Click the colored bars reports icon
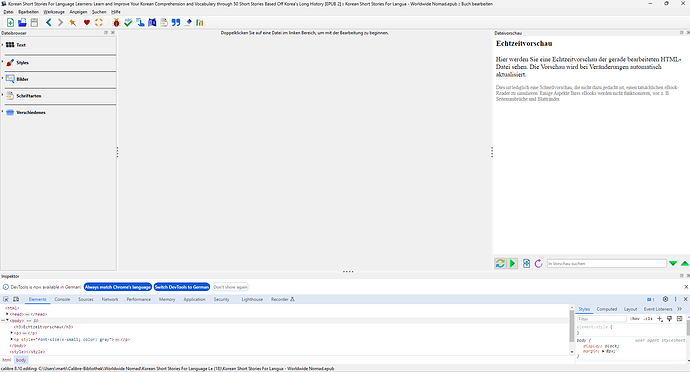Screen dimensions: 690x372 click(200, 22)
